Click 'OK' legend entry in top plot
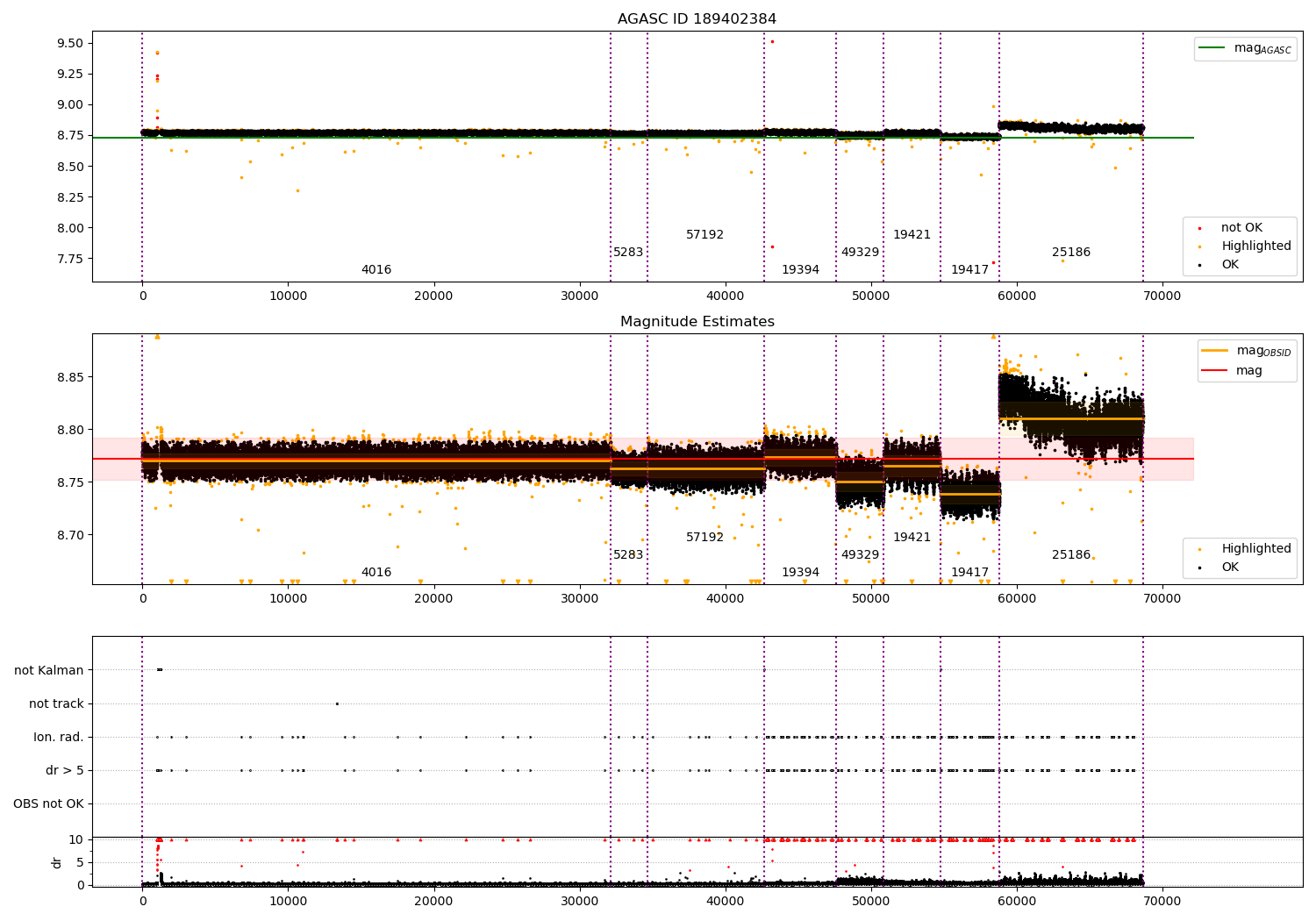The height and width of the screenshot is (921, 1316). (x=1230, y=265)
